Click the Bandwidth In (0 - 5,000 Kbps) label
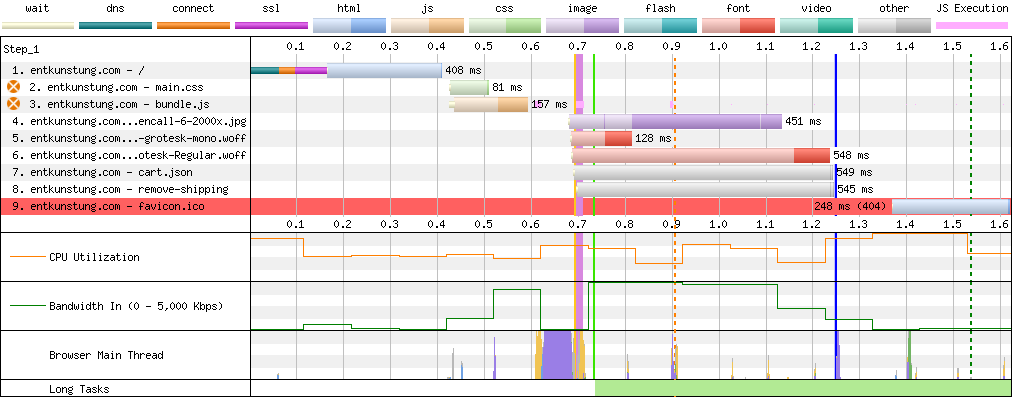 [136, 306]
